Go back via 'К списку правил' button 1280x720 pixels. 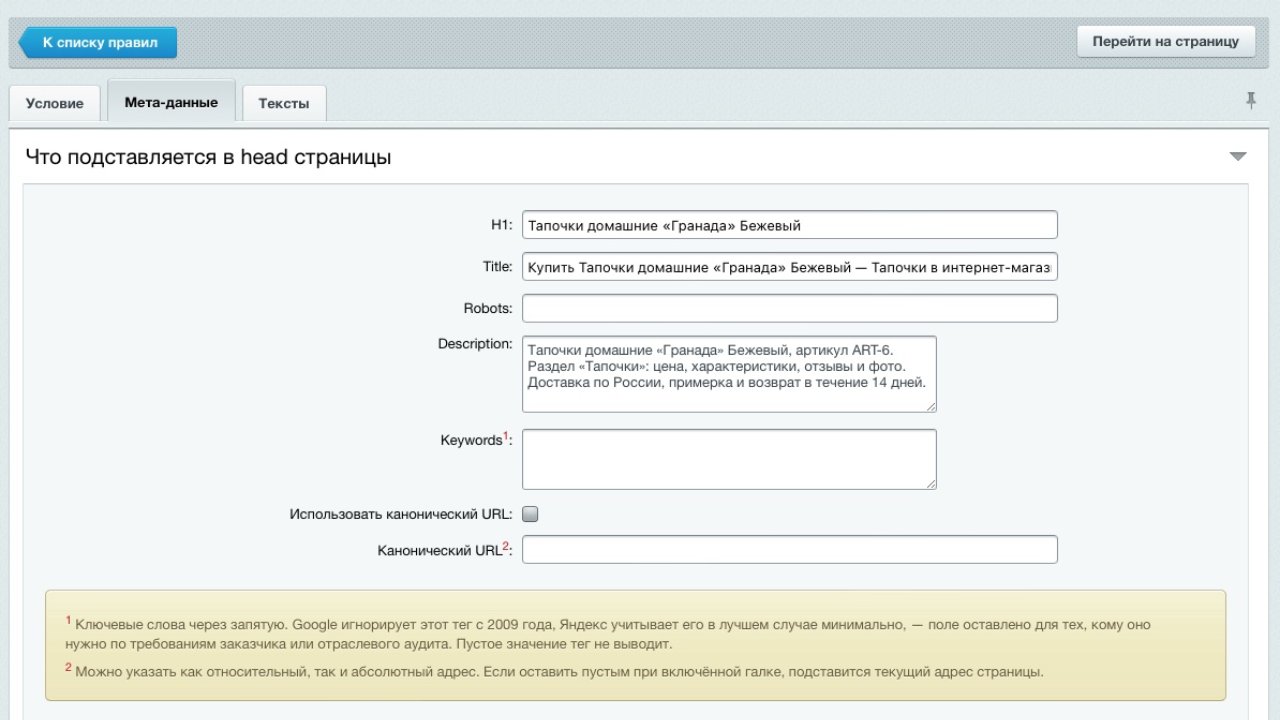click(98, 43)
